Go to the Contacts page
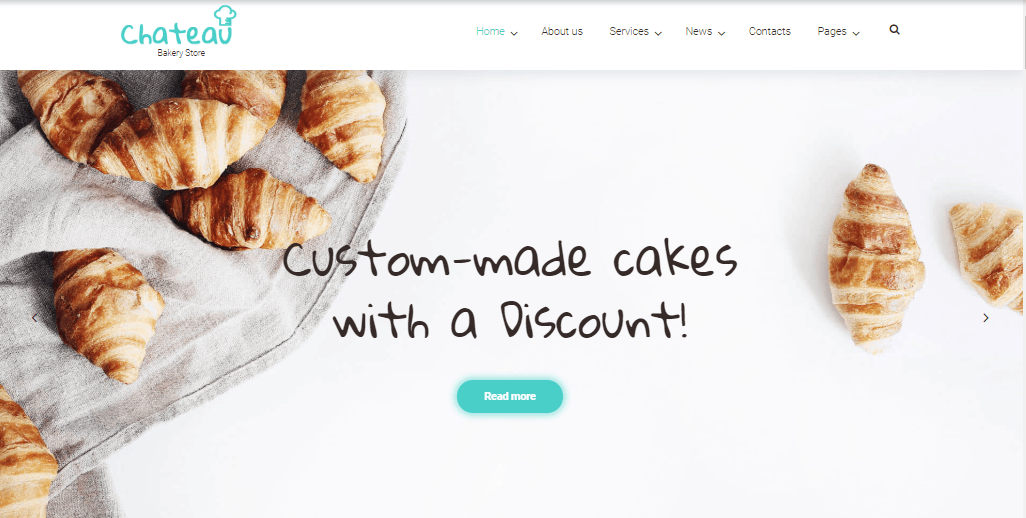Screen dimensions: 1026x518 tap(770, 31)
